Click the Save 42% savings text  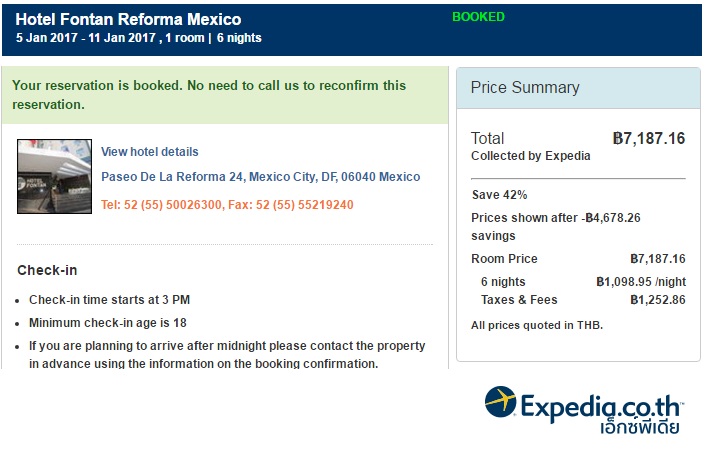click(x=499, y=195)
